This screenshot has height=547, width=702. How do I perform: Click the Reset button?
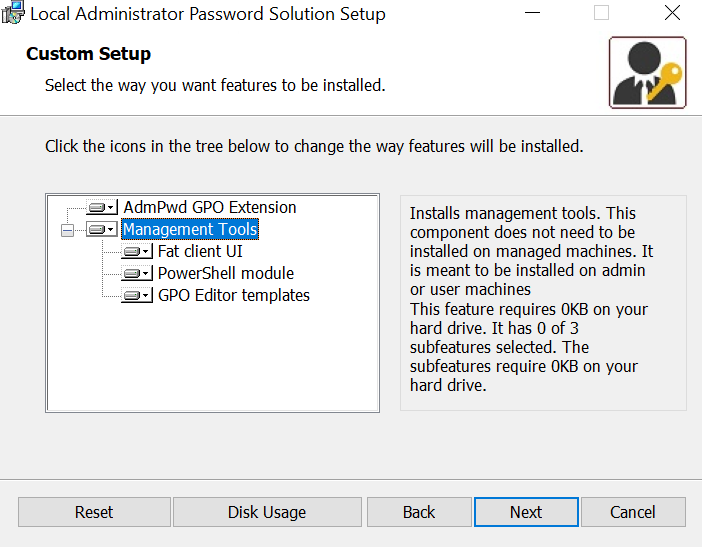click(x=94, y=512)
